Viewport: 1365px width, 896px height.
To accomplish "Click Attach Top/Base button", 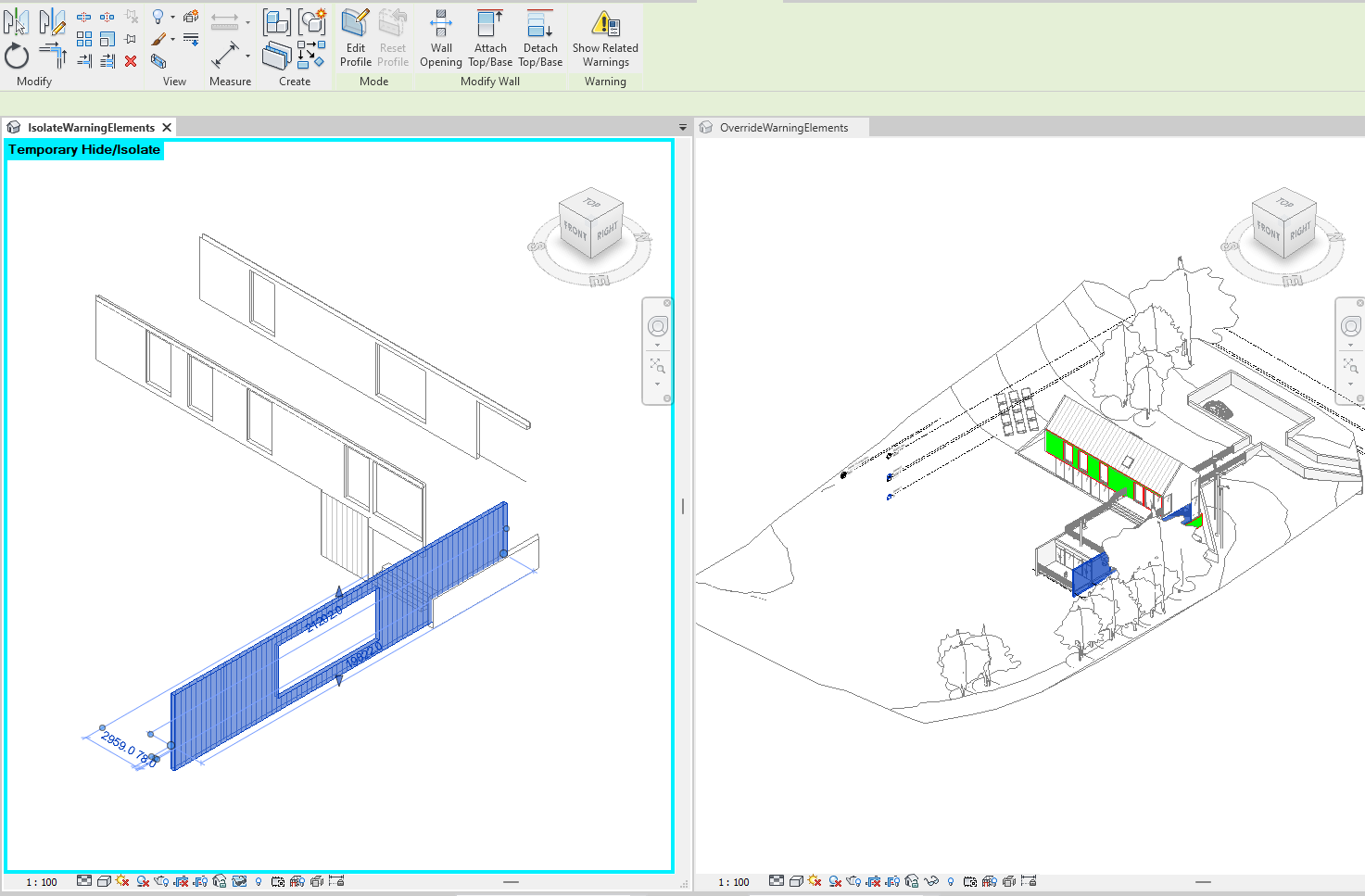I will tap(490, 39).
